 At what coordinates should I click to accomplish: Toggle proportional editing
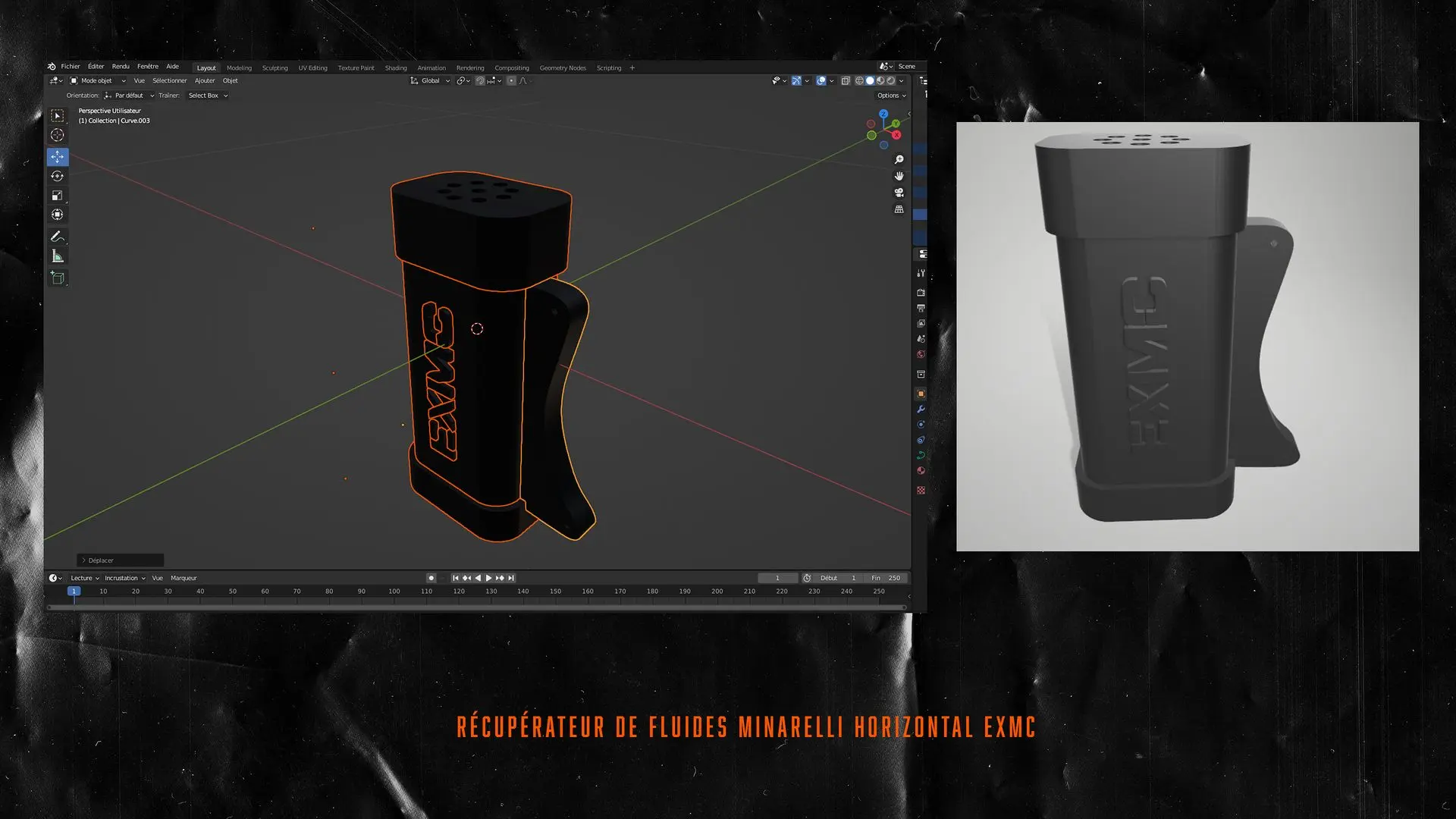click(511, 80)
